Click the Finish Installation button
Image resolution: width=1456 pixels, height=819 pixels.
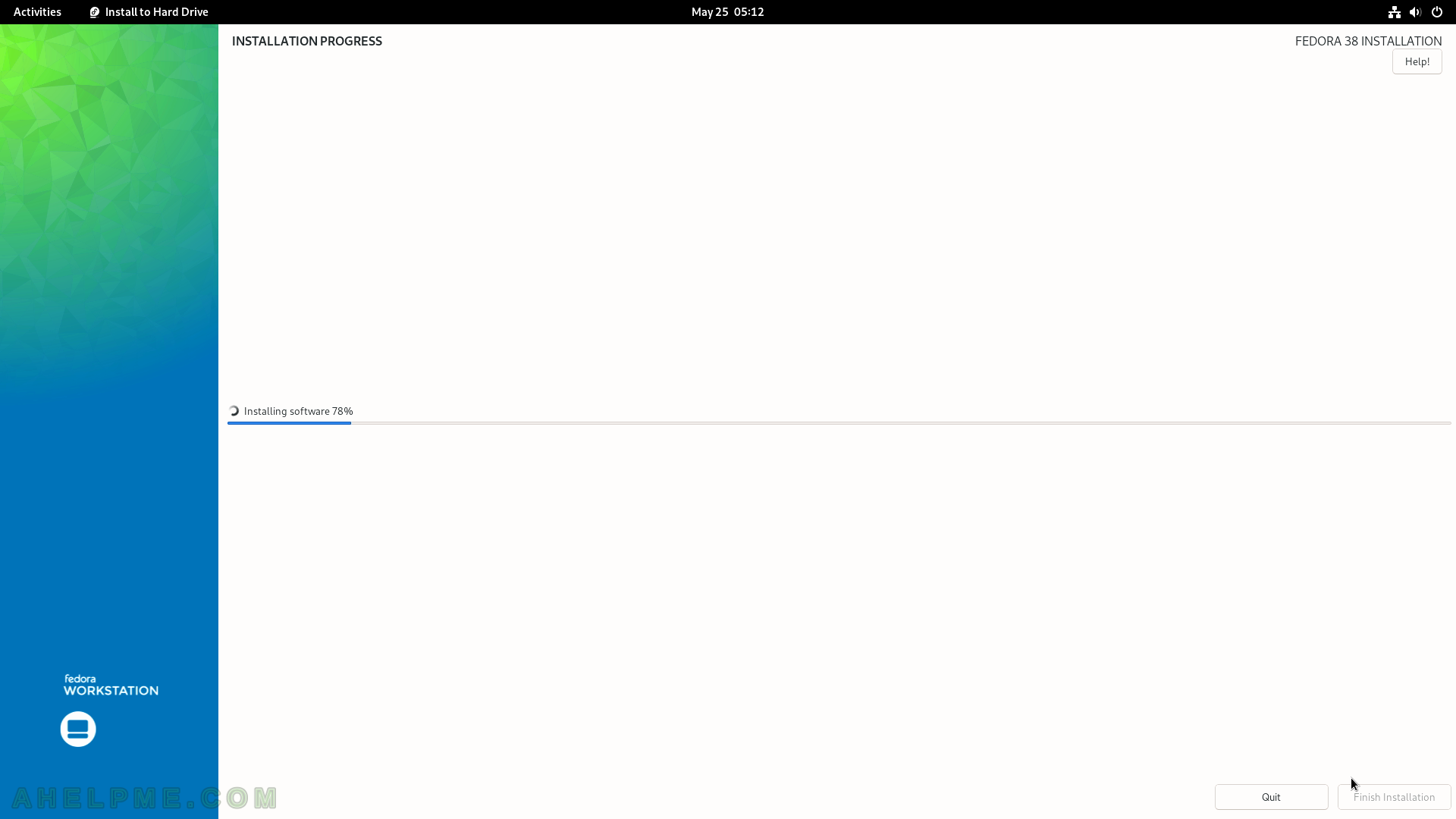pyautogui.click(x=1394, y=797)
